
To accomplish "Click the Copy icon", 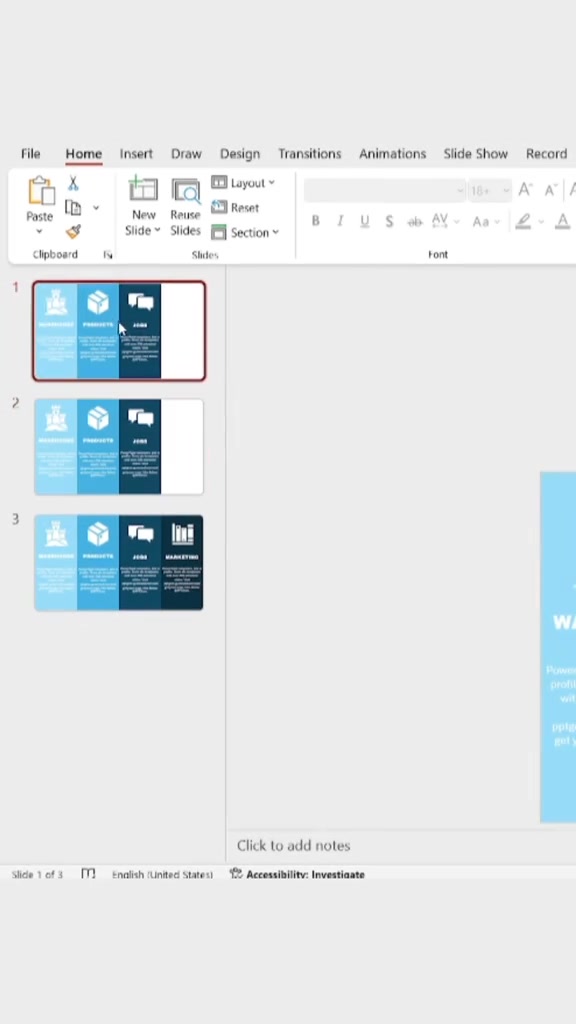I will tap(73, 208).
